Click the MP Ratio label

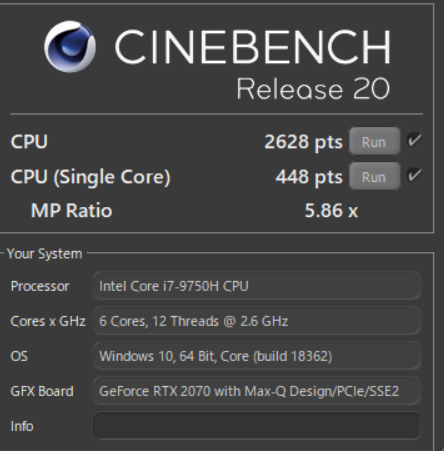[x=72, y=211]
